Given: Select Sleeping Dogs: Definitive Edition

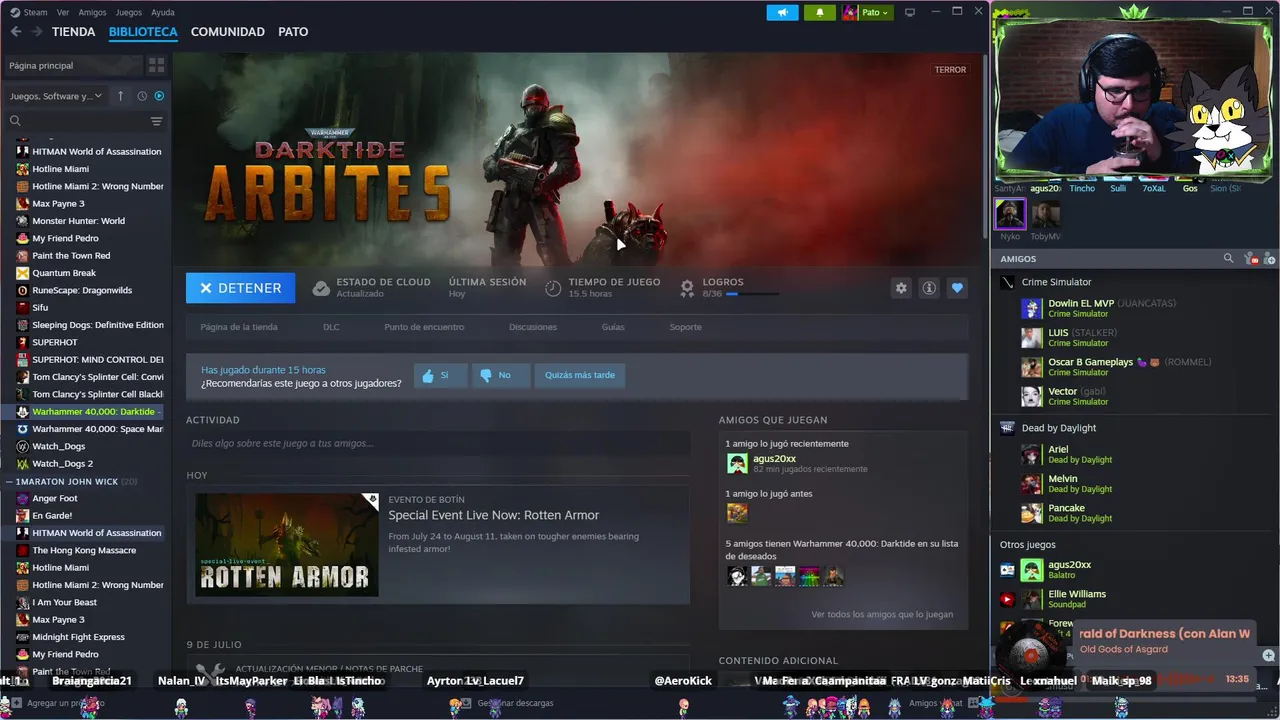Looking at the screenshot, I should tap(98, 325).
